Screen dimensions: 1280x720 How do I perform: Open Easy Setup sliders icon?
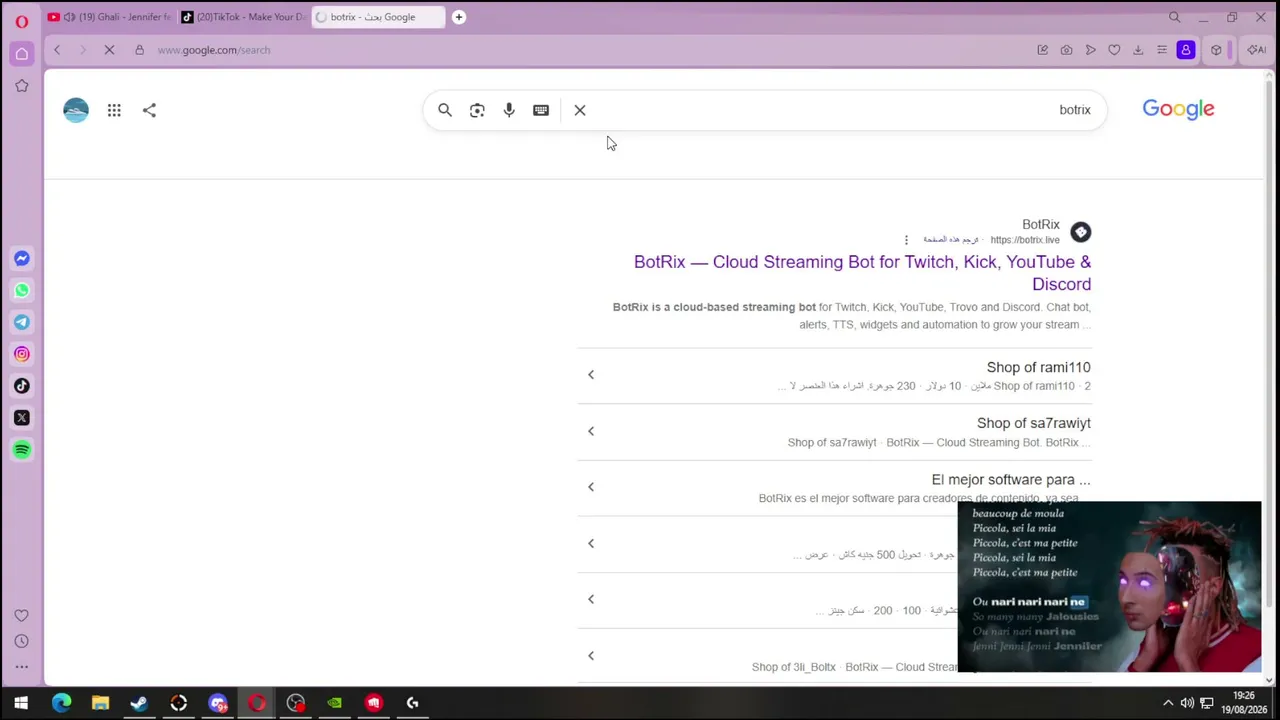pos(1162,50)
